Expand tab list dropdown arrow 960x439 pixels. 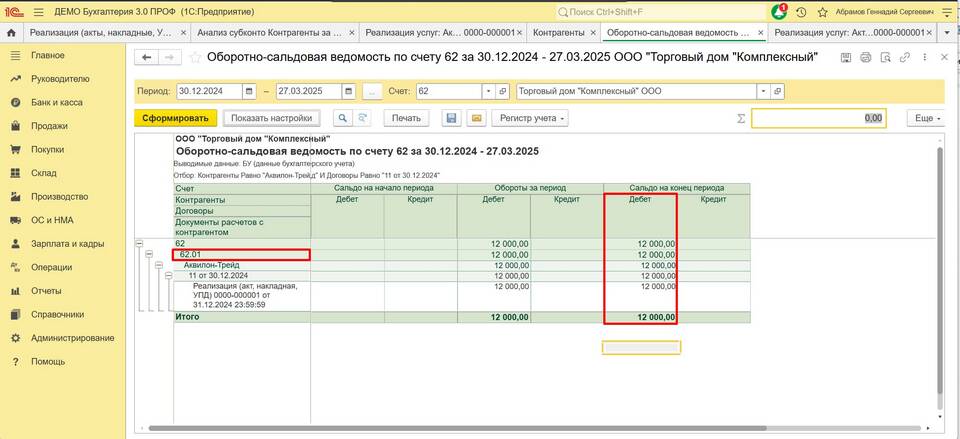pos(947,32)
